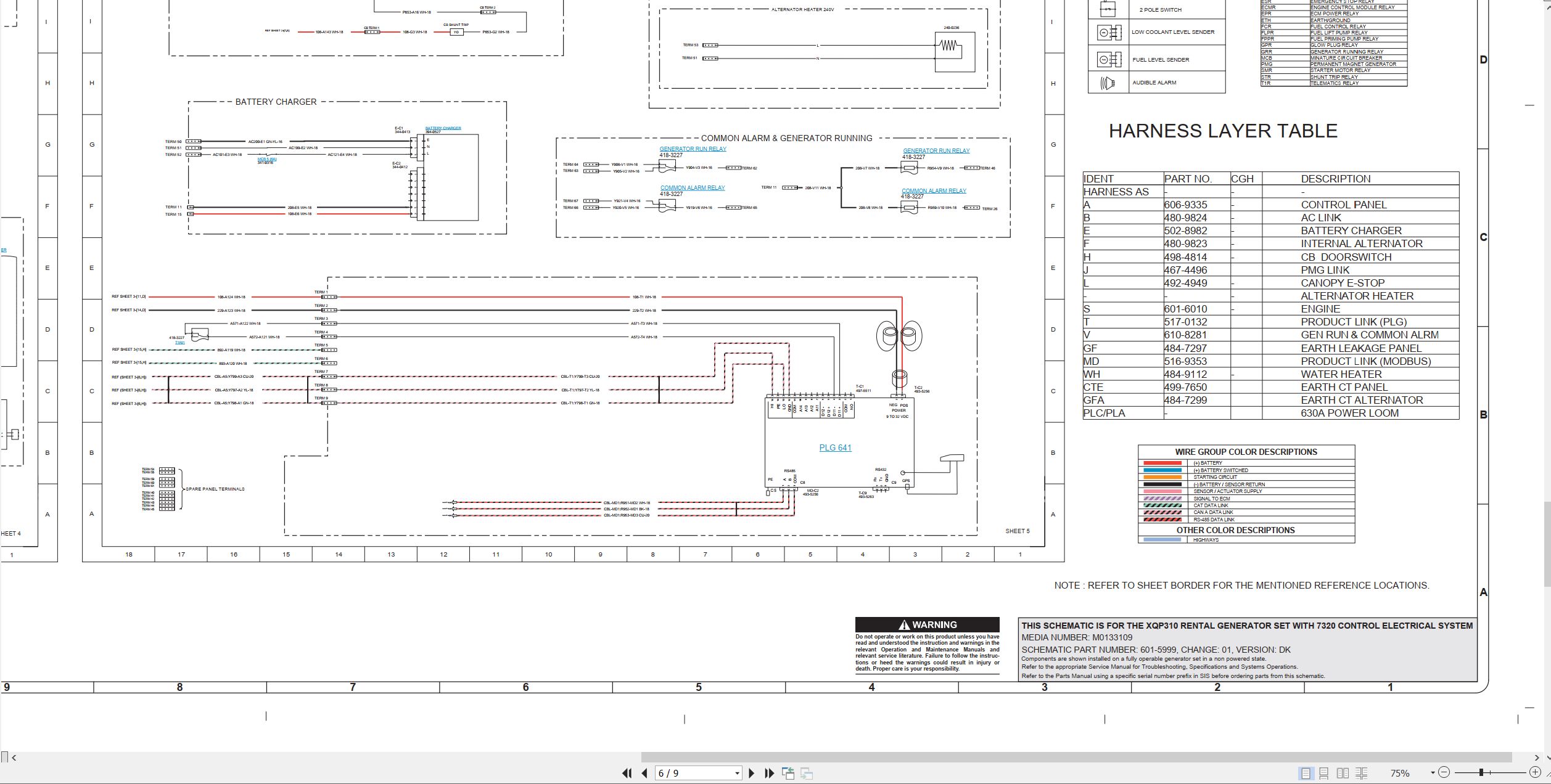The height and width of the screenshot is (784, 1551).
Task: Click the (+) BATTERY SWITCHED blue swatch
Action: (x=1162, y=470)
